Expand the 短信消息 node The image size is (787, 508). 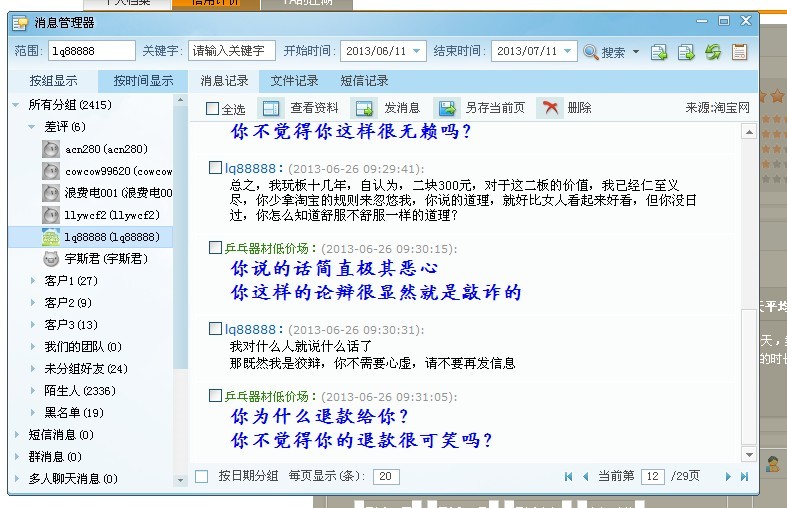pyautogui.click(x=17, y=435)
